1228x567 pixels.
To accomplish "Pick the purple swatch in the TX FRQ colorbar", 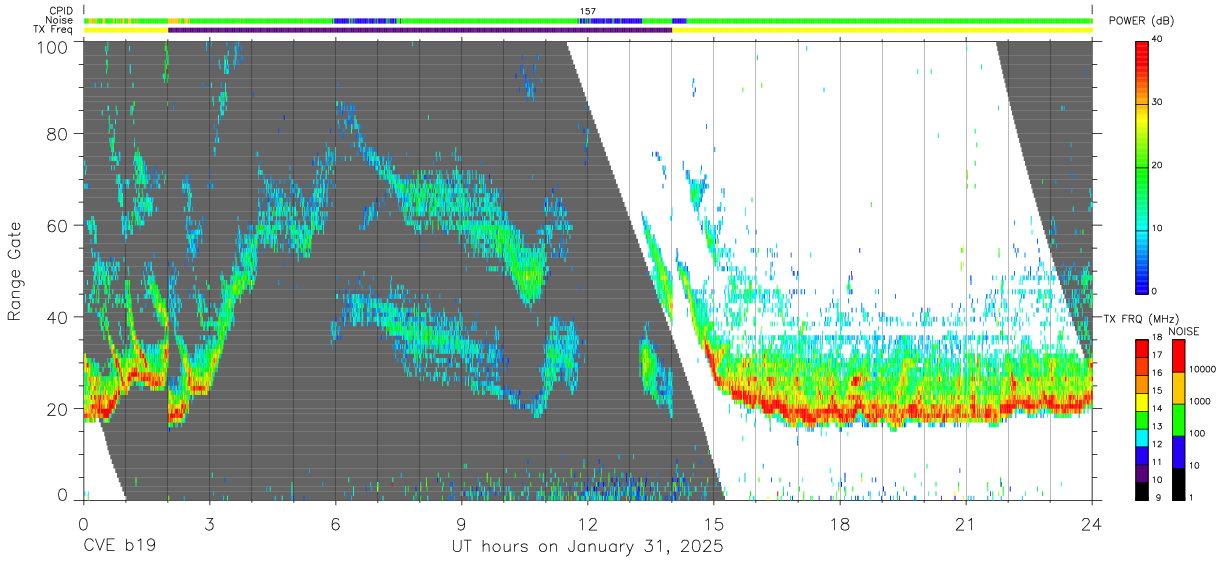I will 1142,473.
